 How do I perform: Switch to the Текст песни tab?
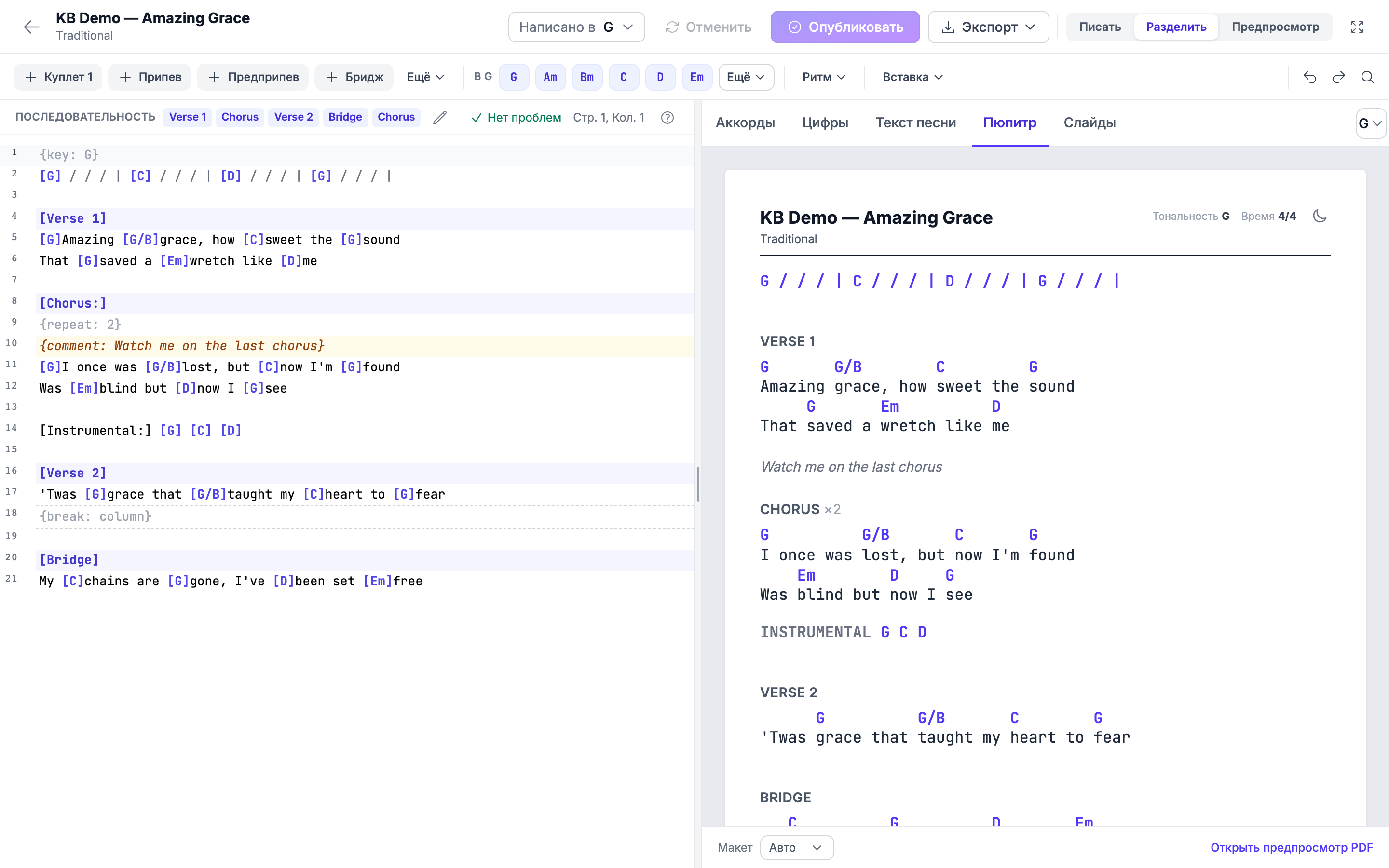pyautogui.click(x=915, y=122)
